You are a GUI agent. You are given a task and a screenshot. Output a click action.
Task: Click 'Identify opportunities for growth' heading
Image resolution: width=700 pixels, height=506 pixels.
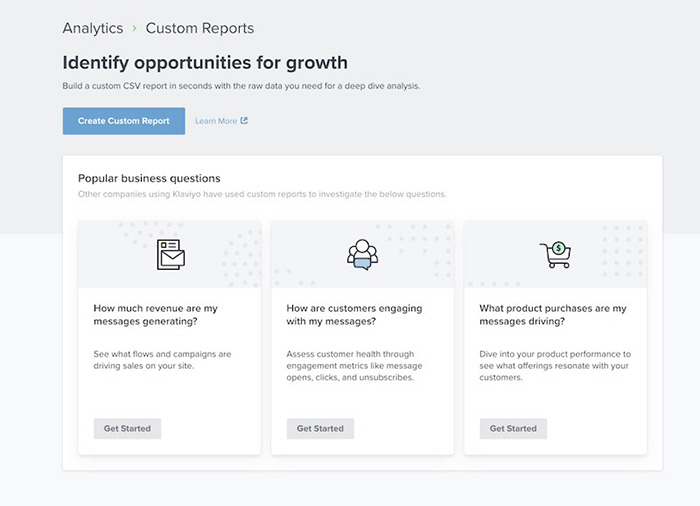205,63
